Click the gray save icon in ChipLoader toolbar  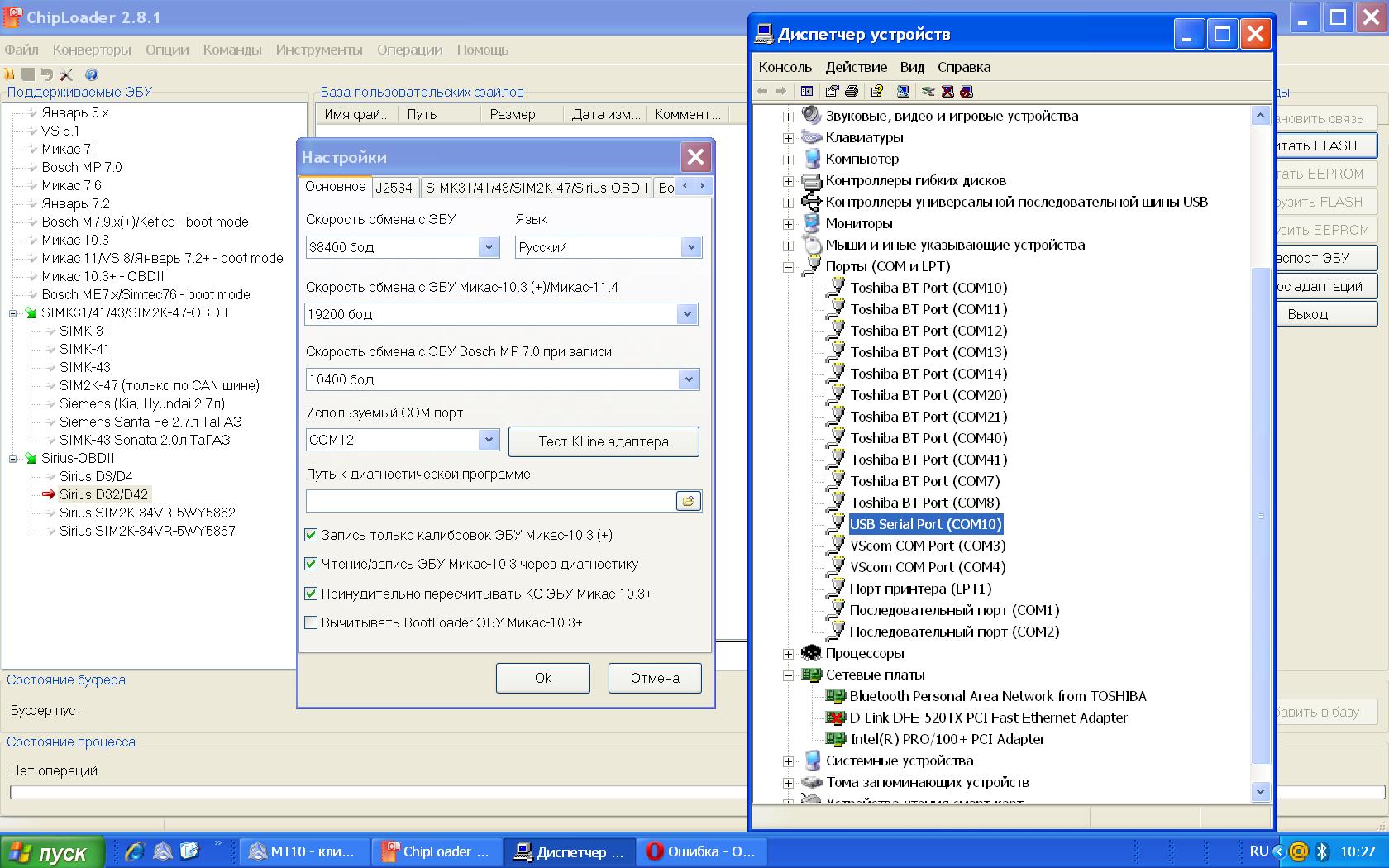pyautogui.click(x=28, y=74)
